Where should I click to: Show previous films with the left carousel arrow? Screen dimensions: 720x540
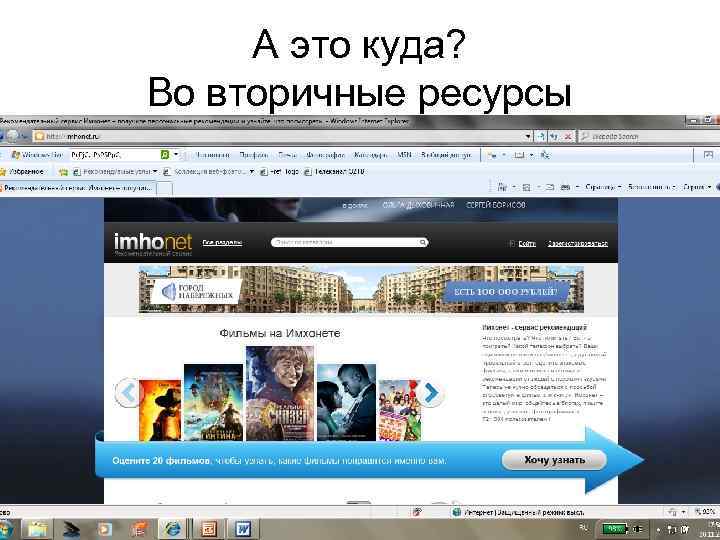(x=127, y=393)
